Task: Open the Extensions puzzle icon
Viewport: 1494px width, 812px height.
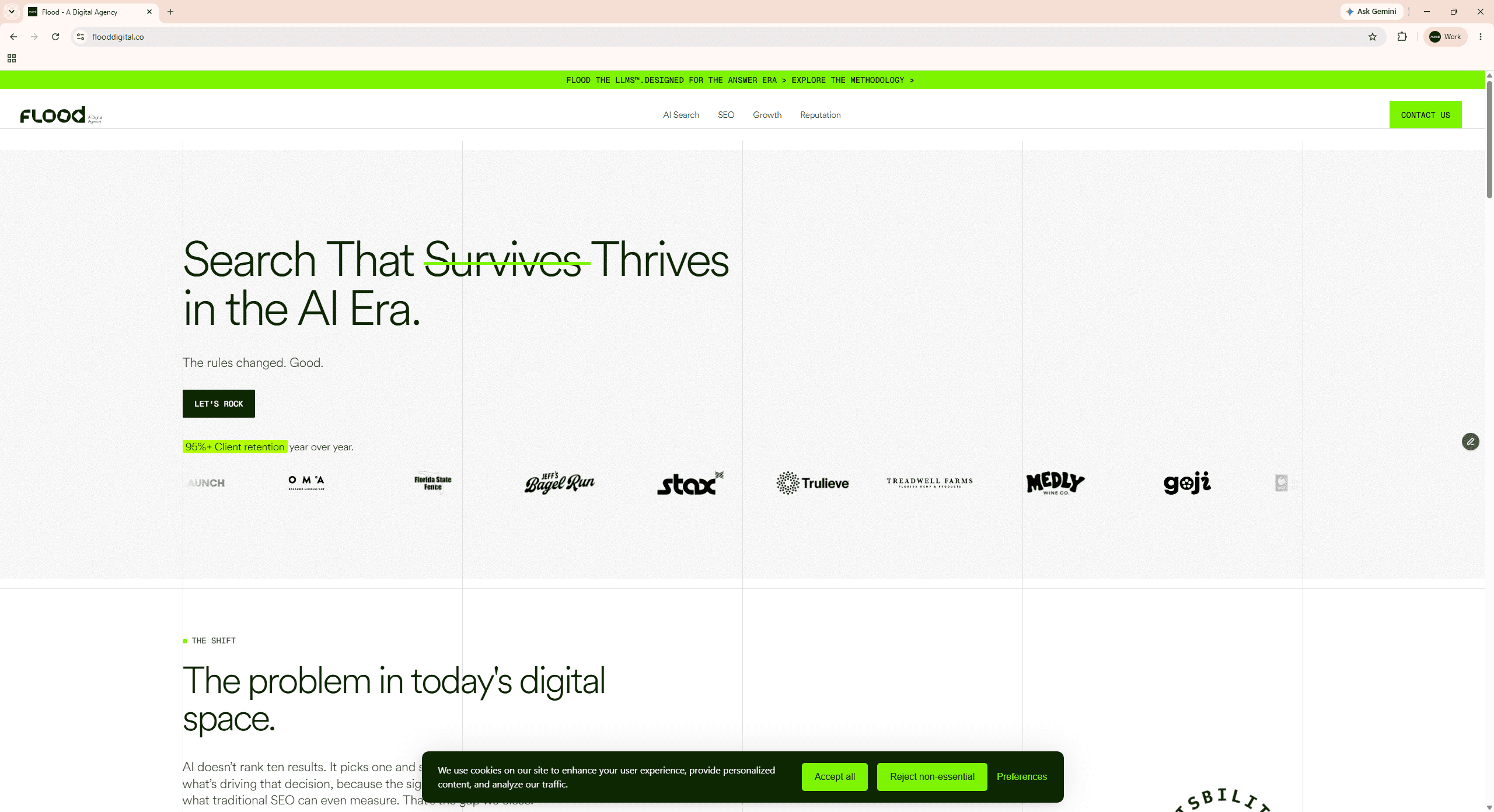Action: click(1402, 37)
